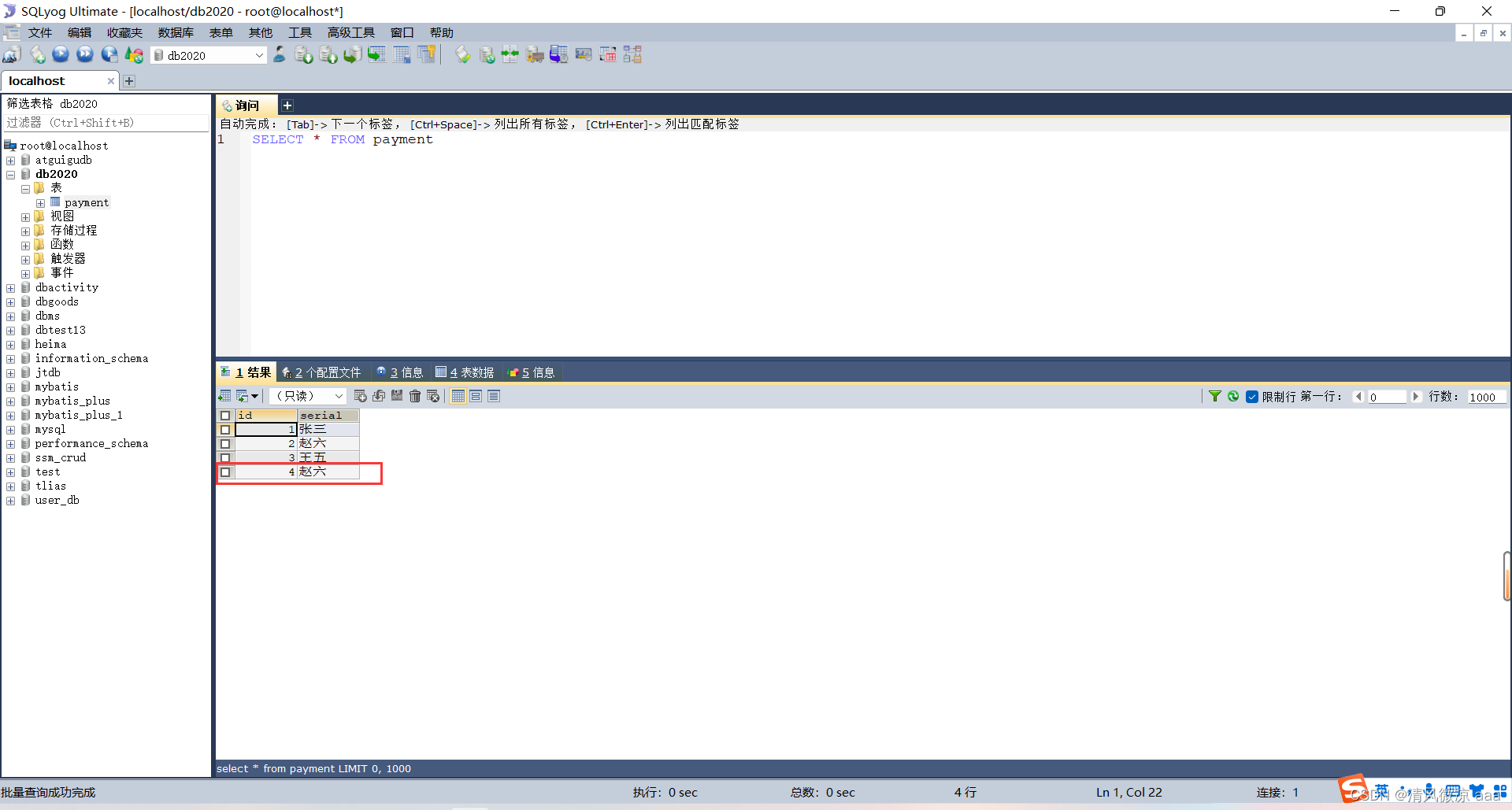Click the database with up arrow icon
The width and height of the screenshot is (1512, 810).
click(x=328, y=54)
